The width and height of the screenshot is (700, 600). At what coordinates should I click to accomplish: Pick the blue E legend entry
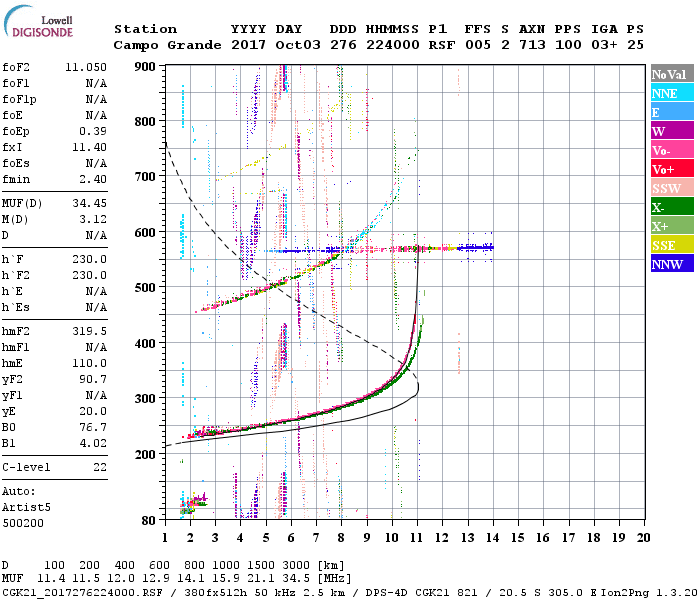click(x=671, y=112)
